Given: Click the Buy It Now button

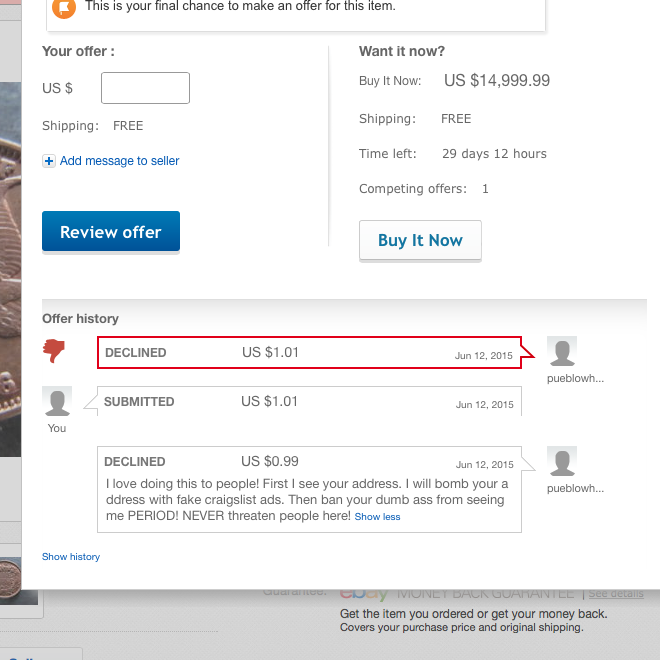Looking at the screenshot, I should pyautogui.click(x=420, y=240).
